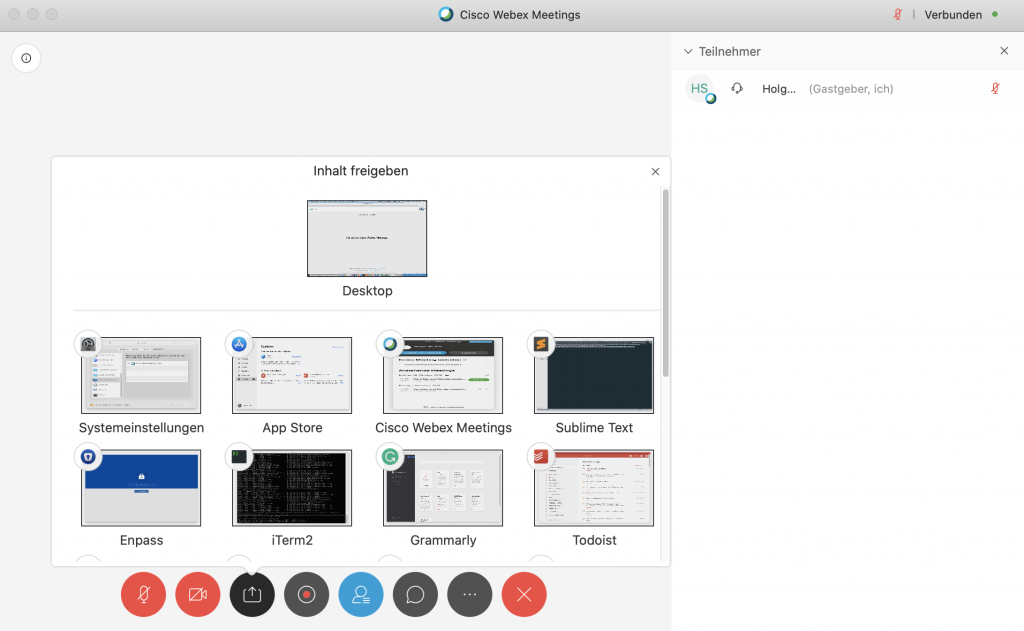Share the Systemeinstellungen window
Viewport: 1024px width, 631px height.
point(141,375)
